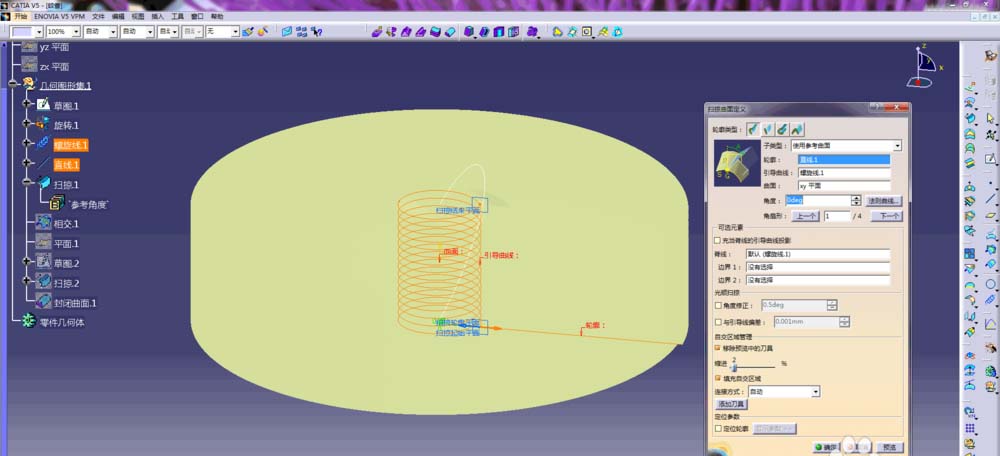
Task: Open the 工具 menu
Action: tap(177, 16)
